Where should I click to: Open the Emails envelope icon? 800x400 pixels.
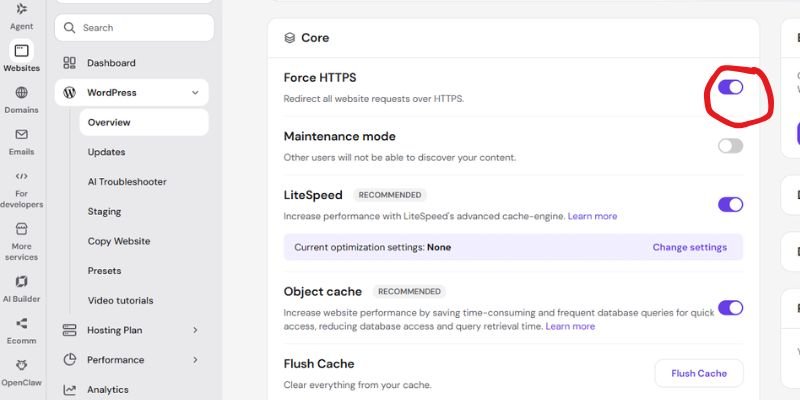(x=21, y=134)
